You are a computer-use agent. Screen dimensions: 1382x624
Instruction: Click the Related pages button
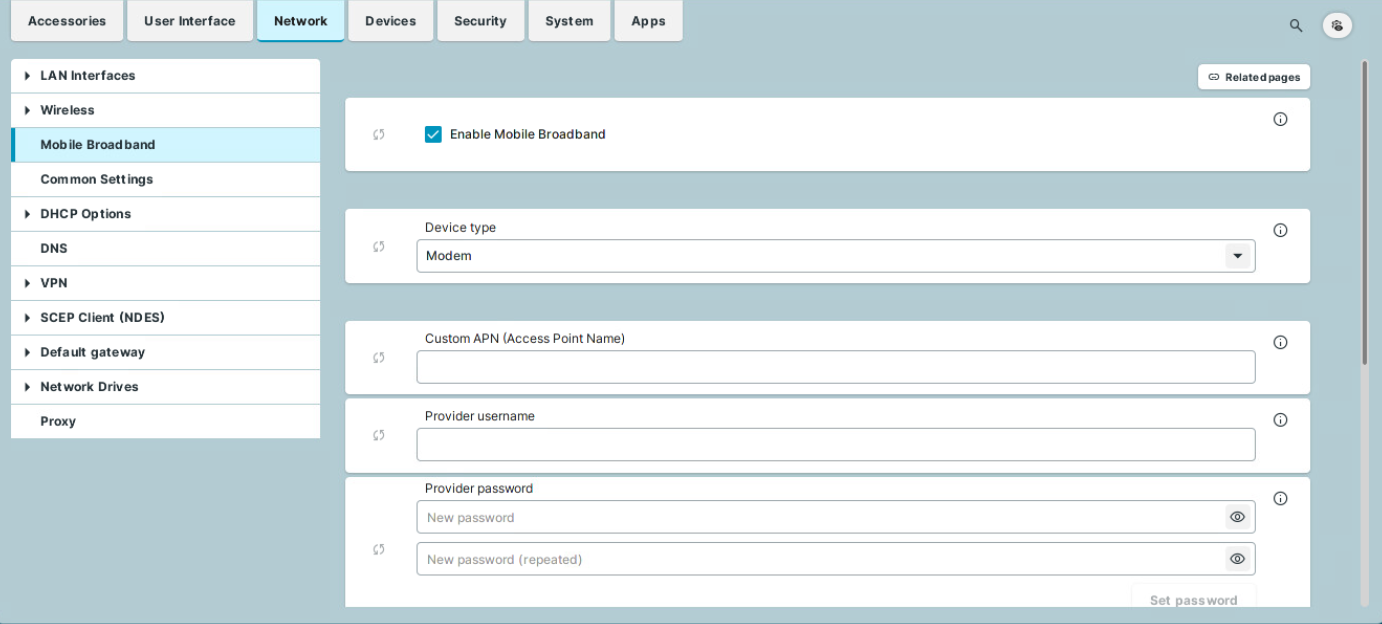pos(1254,77)
